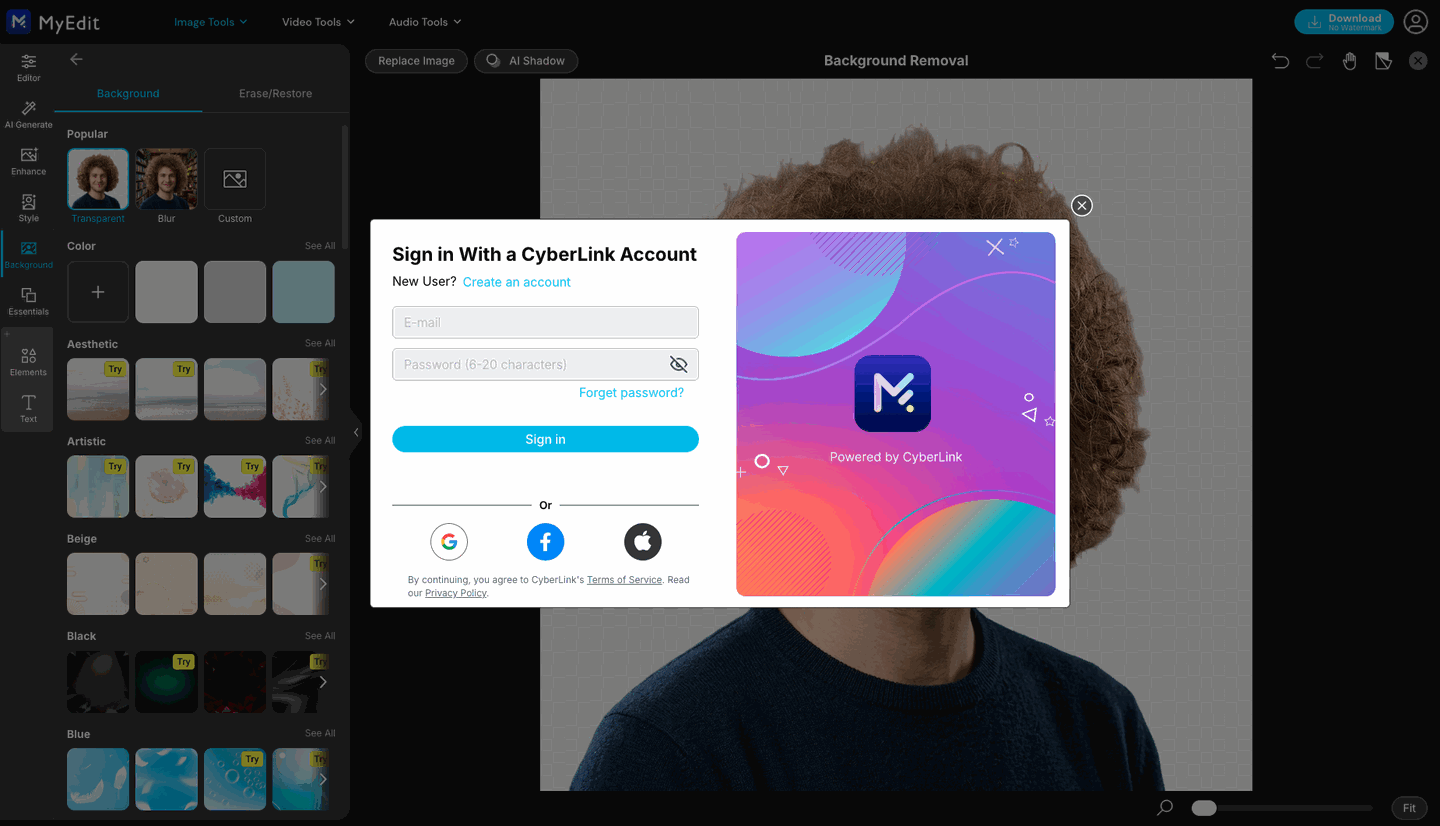Viewport: 1440px width, 826px height.
Task: Close the sign-in dialog
Action: 1082,205
